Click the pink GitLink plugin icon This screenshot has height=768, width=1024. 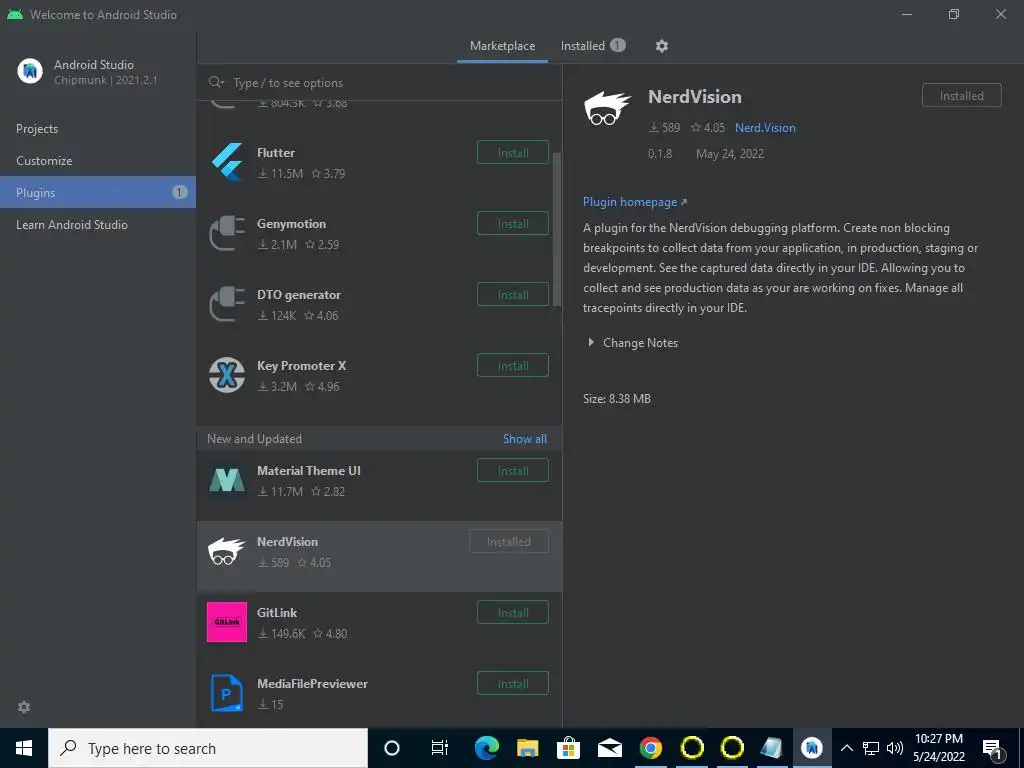click(x=227, y=622)
